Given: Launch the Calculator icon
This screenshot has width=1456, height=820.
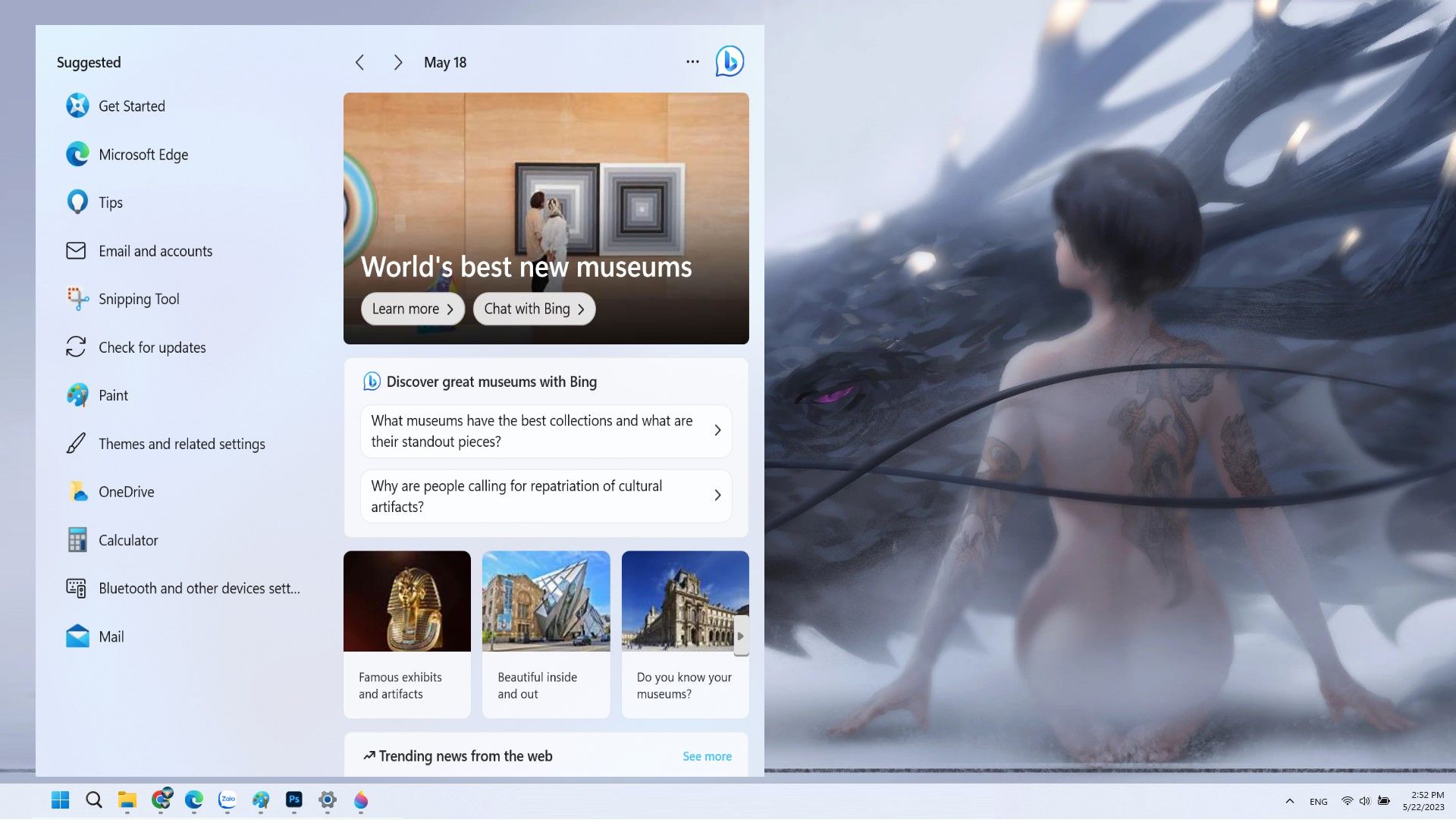Looking at the screenshot, I should [77, 540].
